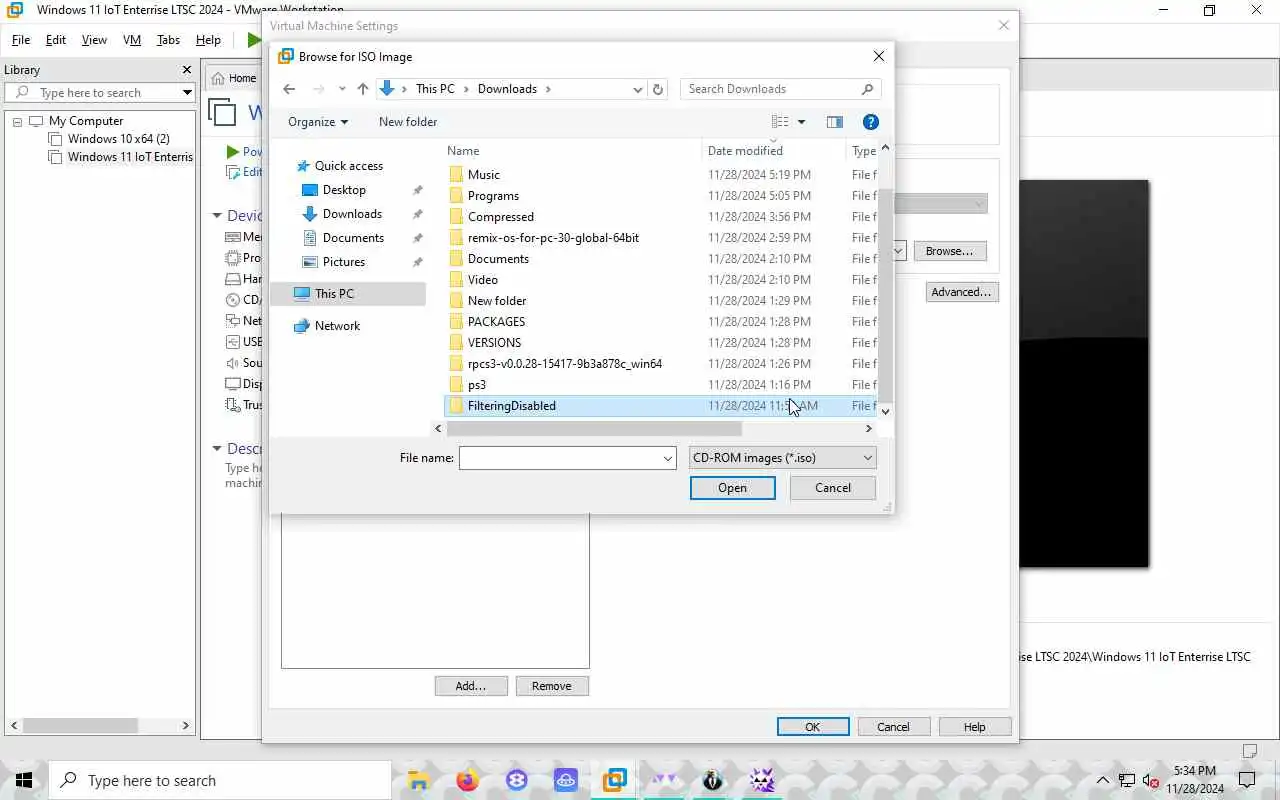This screenshot has width=1280, height=800.
Task: Cancel the Browse for ISO dialog
Action: click(833, 488)
